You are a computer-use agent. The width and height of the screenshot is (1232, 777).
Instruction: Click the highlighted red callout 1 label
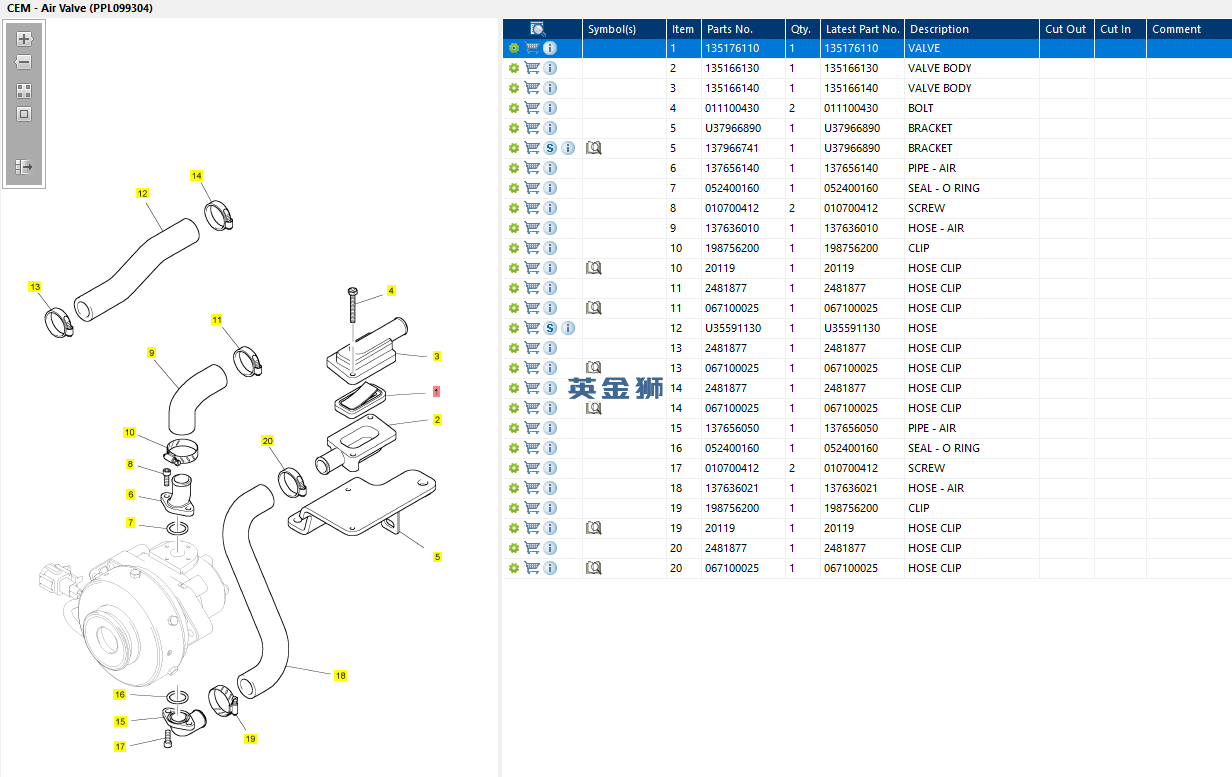(436, 391)
